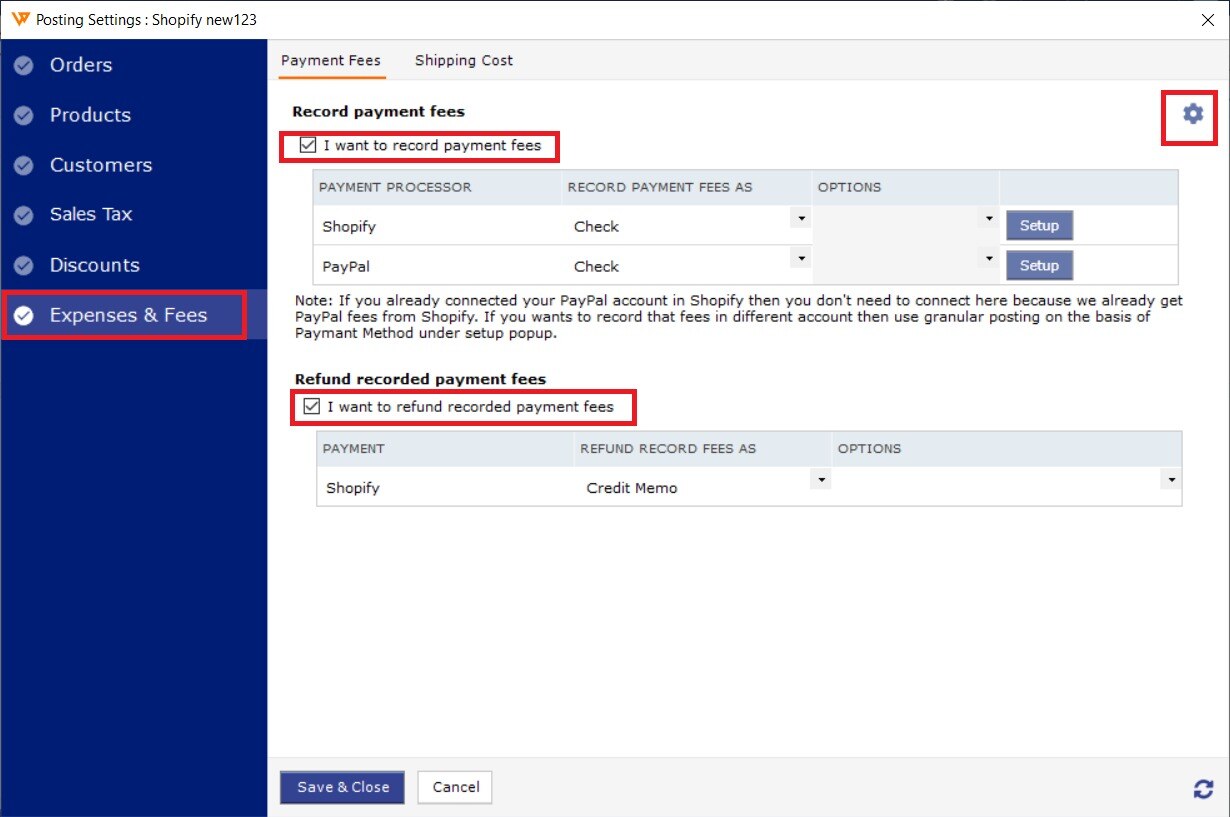
Task: Click the Cancel button
Action: click(x=456, y=787)
